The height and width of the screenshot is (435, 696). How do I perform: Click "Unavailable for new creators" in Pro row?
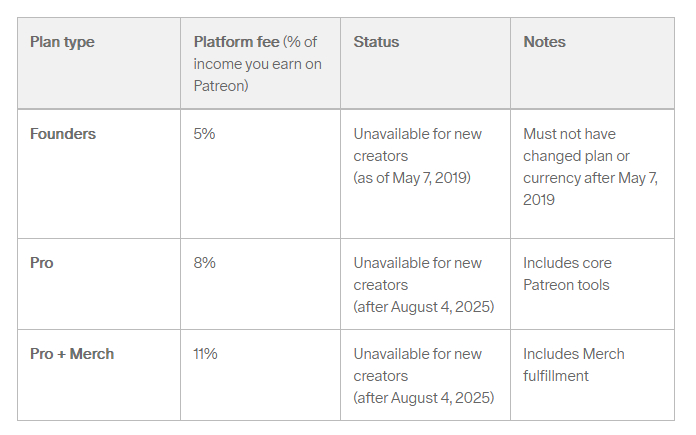click(417, 274)
